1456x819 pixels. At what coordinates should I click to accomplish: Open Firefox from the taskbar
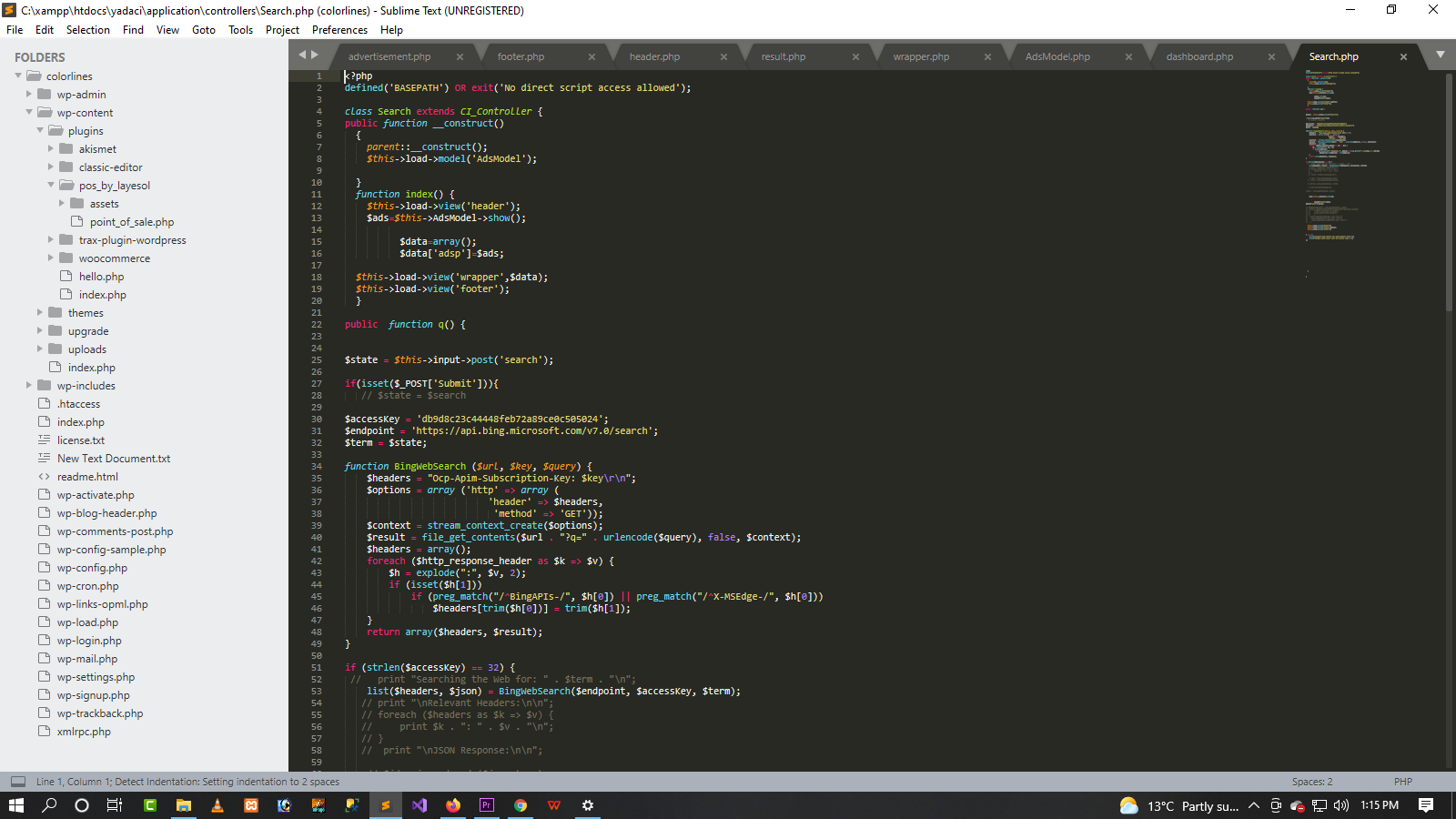coord(453,805)
